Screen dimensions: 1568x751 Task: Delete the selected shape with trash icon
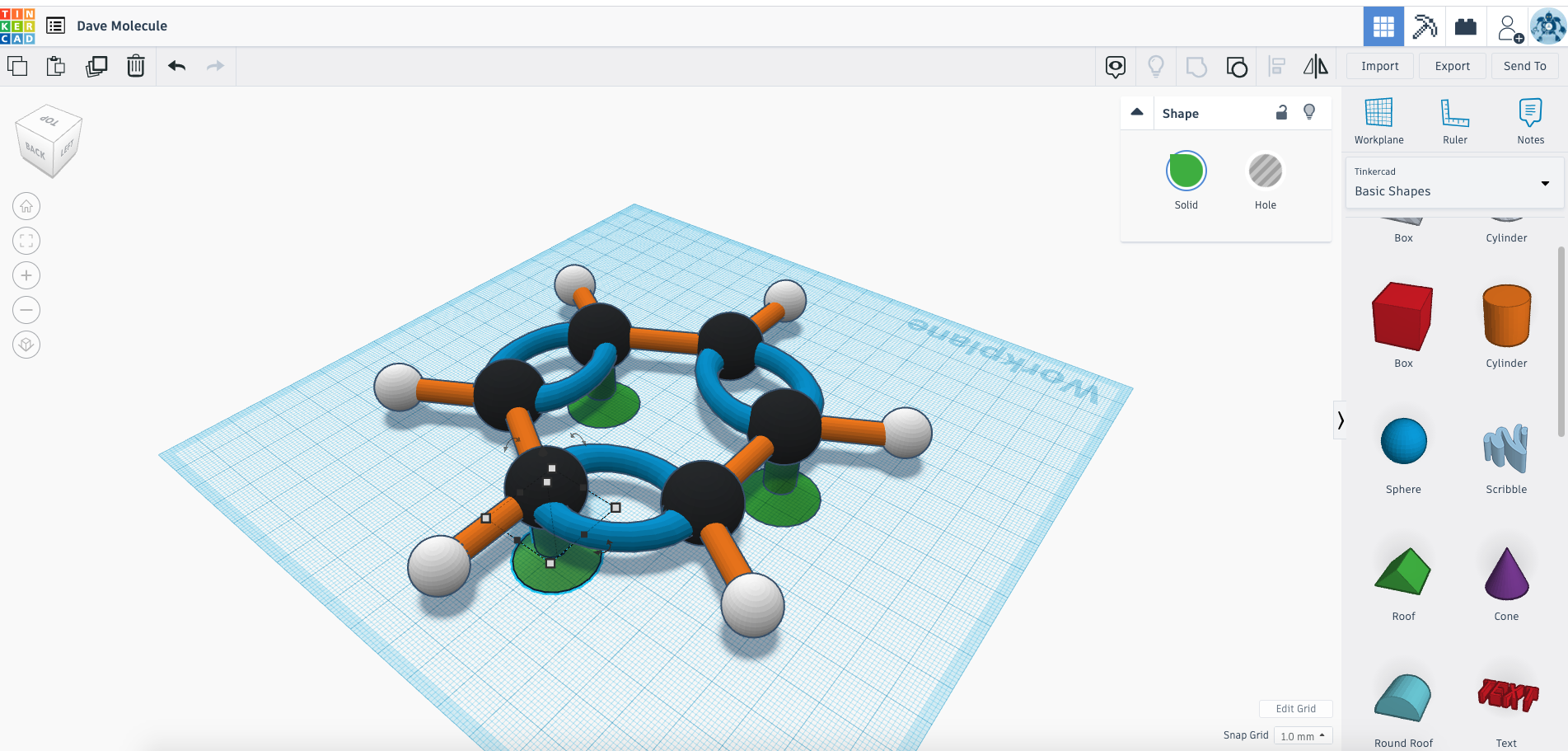point(136,66)
